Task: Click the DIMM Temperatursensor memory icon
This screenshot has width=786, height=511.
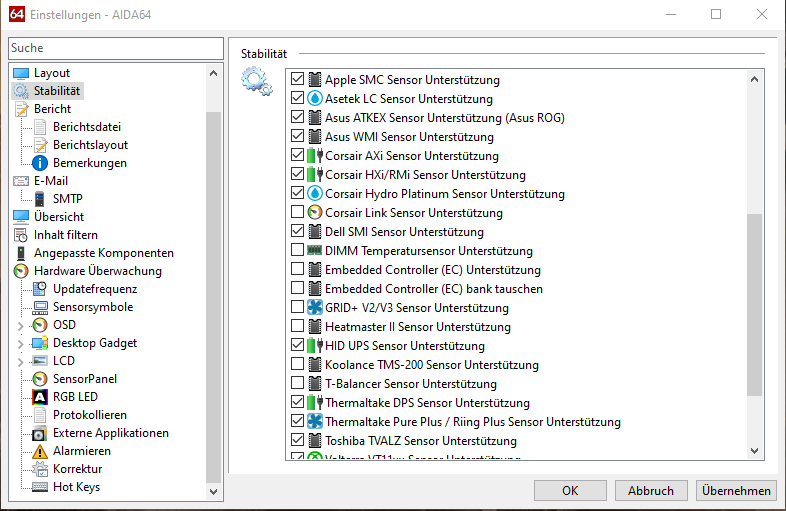Action: pyautogui.click(x=315, y=251)
